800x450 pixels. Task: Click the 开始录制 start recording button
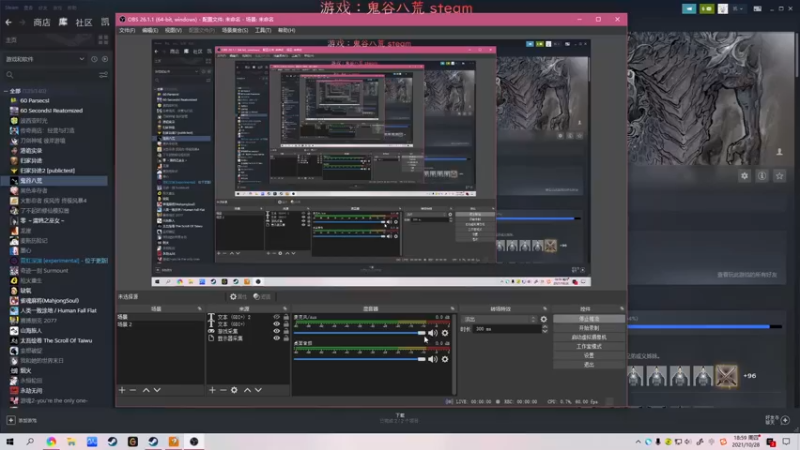coord(589,328)
